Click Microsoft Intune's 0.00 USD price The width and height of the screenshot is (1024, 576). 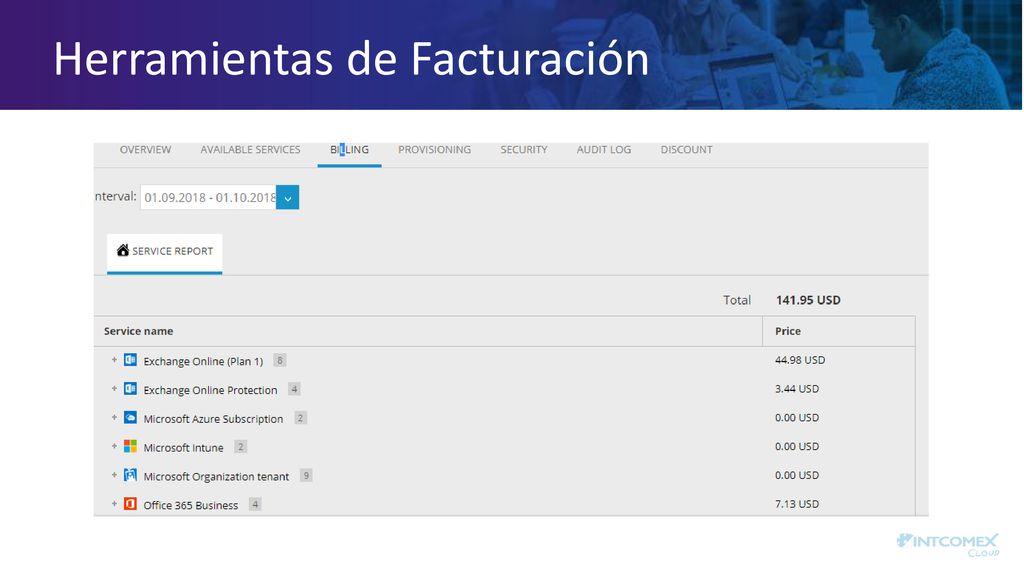click(x=797, y=446)
